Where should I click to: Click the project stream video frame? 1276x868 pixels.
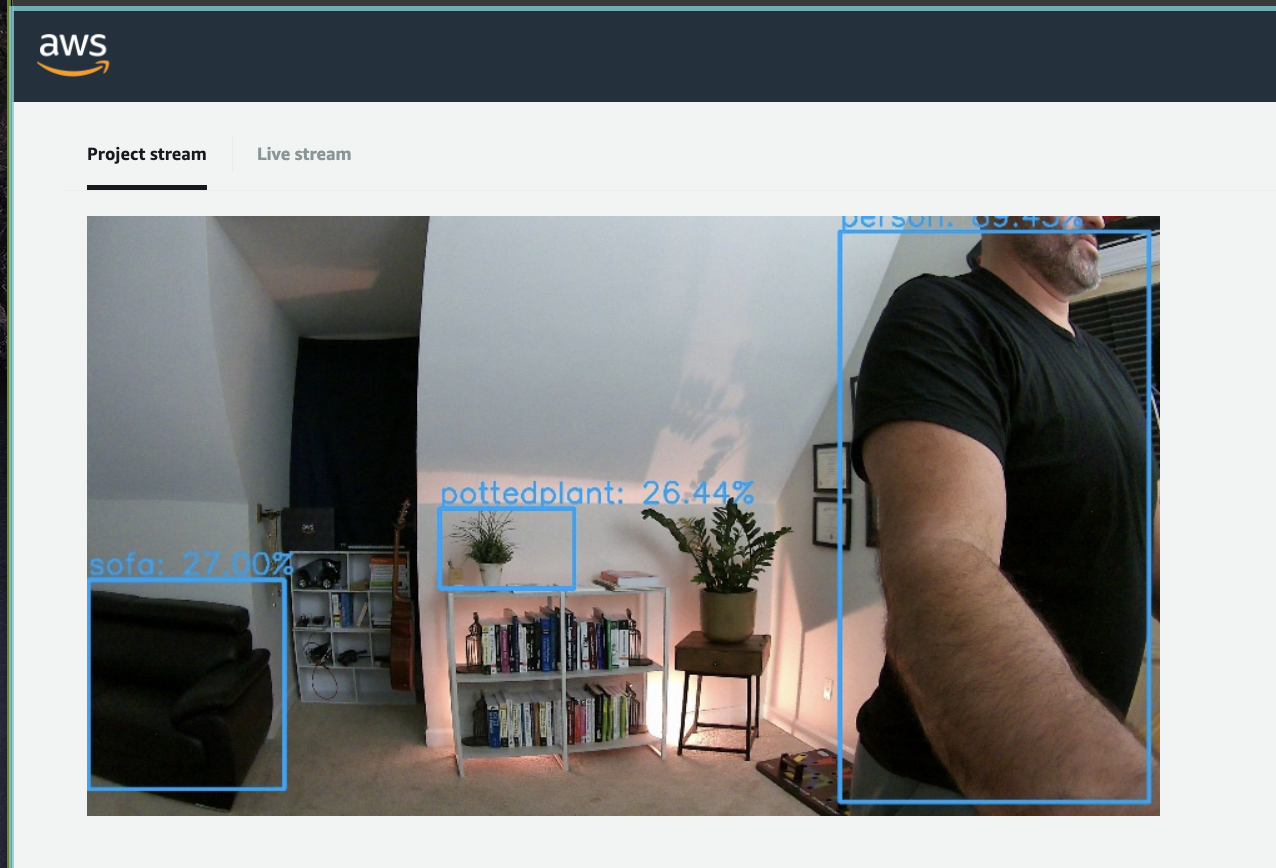pyautogui.click(x=623, y=516)
